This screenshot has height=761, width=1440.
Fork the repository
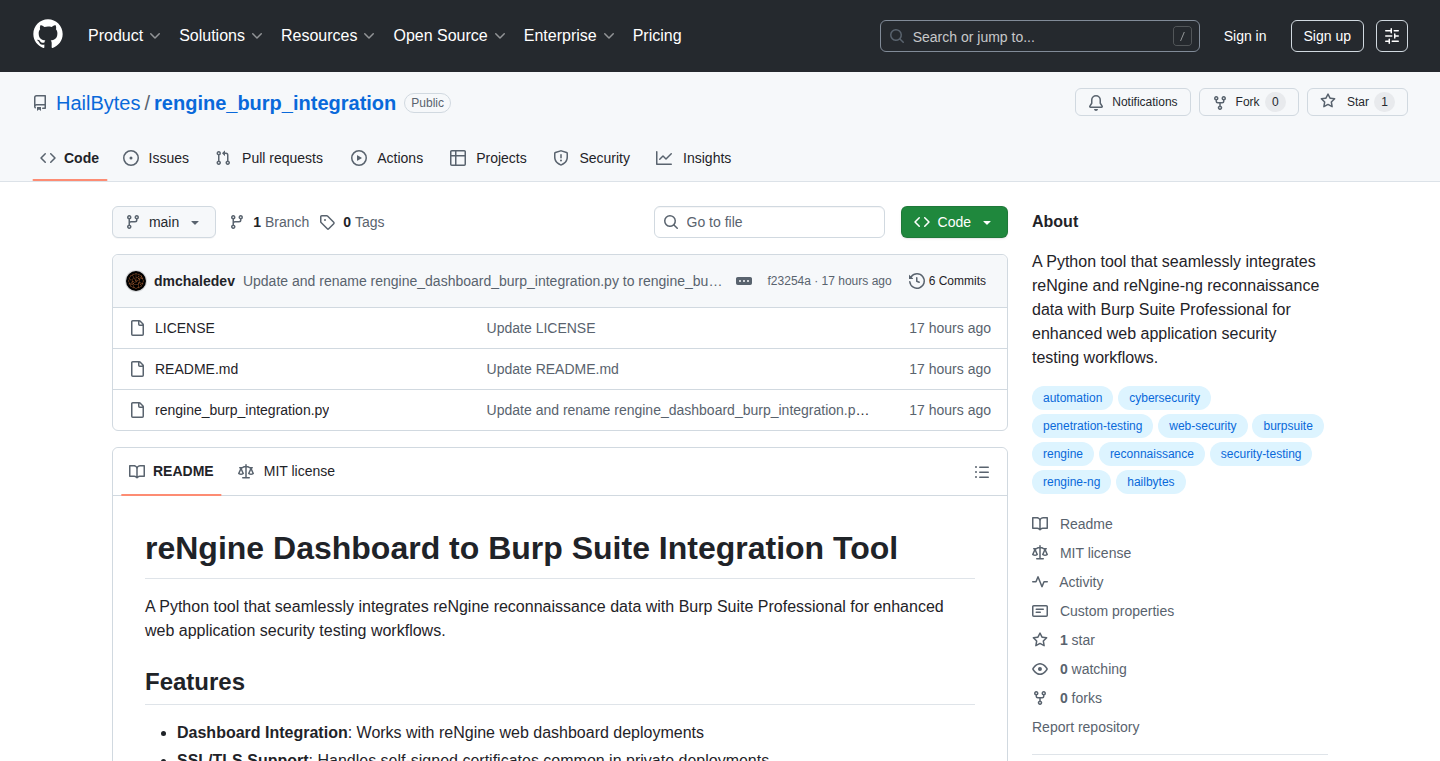pyautogui.click(x=1248, y=102)
